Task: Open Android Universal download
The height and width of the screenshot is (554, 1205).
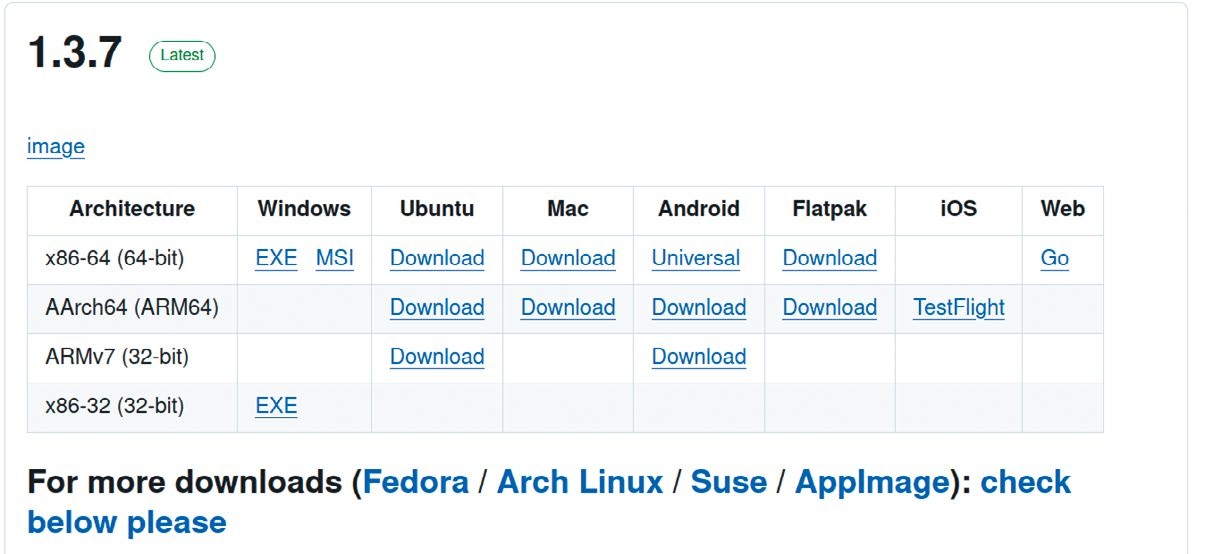Action: [696, 258]
